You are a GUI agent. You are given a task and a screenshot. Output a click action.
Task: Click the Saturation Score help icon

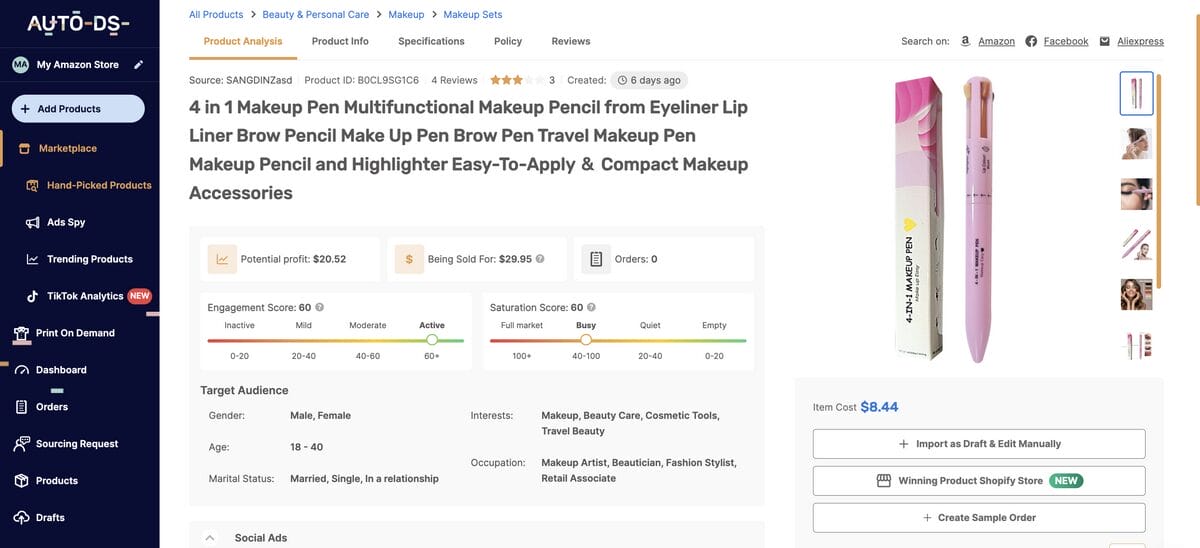point(591,308)
